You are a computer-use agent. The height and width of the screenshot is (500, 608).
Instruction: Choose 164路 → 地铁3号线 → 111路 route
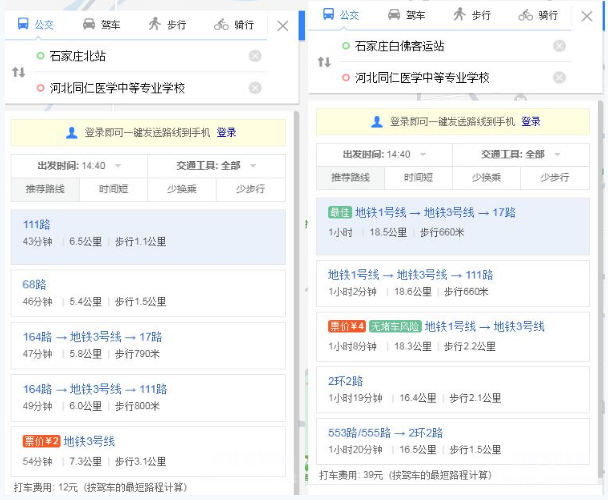click(x=148, y=398)
